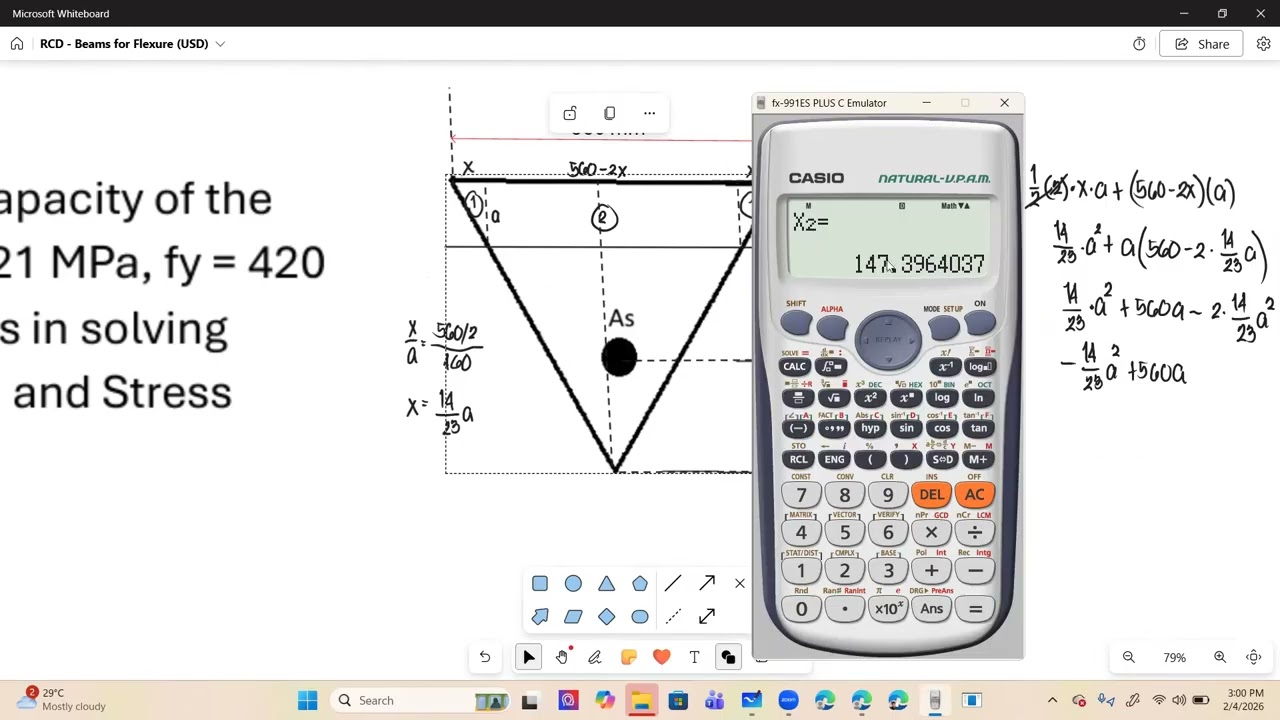Close the fx-991ES emulator window
1280x720 pixels.
[x=1004, y=103]
